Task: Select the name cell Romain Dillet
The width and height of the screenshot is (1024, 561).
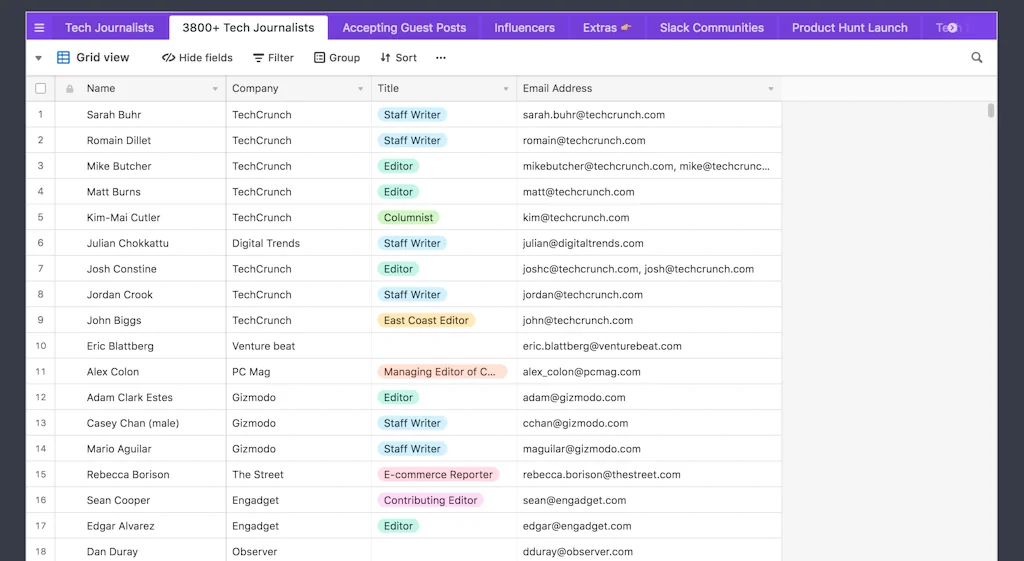Action: coord(140,140)
